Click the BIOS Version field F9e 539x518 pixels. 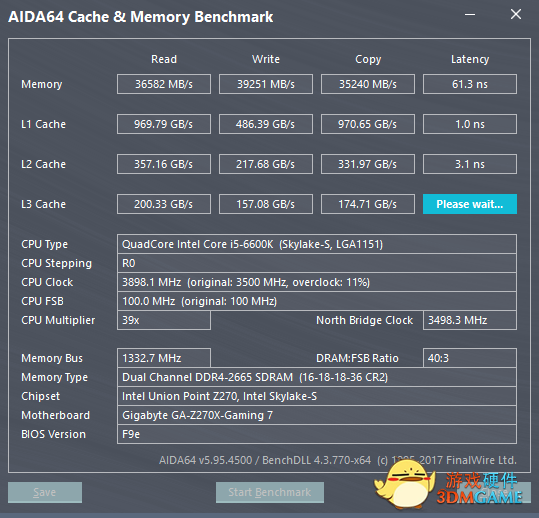point(317,434)
